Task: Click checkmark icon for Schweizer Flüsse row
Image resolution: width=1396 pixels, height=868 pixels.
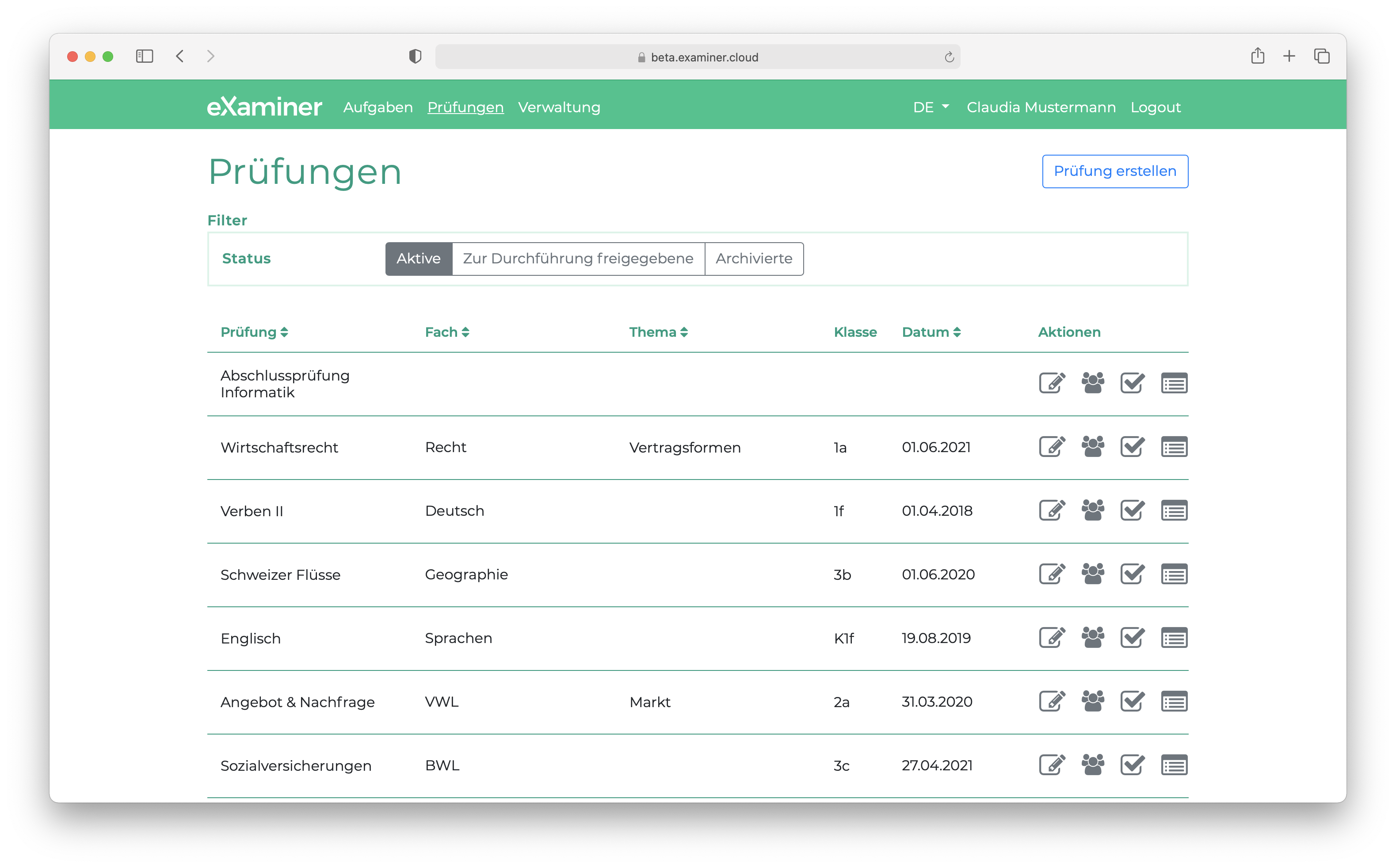Action: point(1132,574)
